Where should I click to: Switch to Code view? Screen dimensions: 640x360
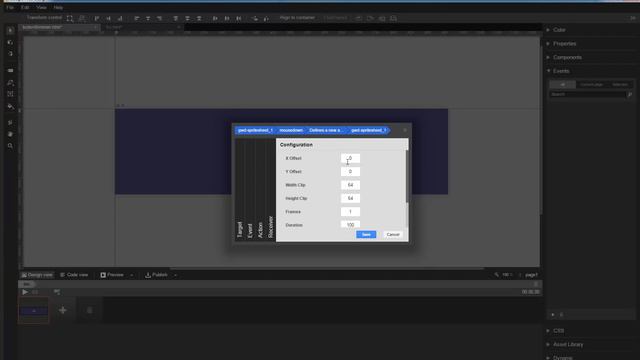[x=74, y=275]
